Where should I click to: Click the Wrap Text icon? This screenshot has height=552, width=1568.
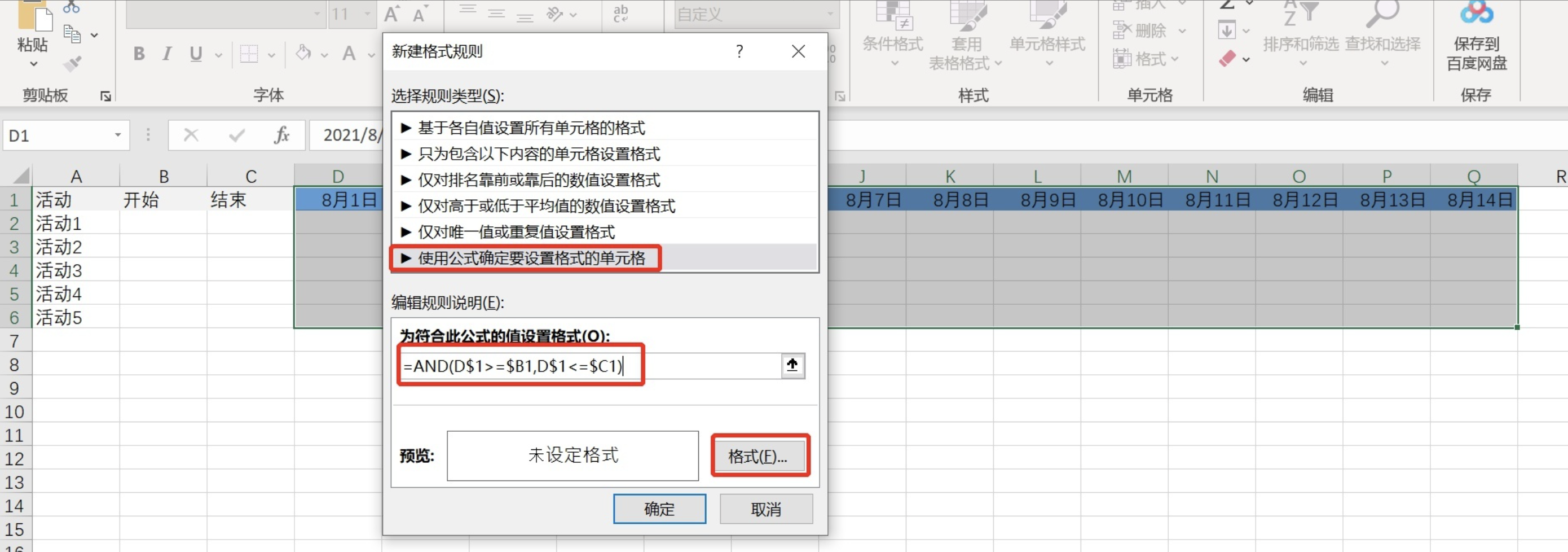coord(621,14)
